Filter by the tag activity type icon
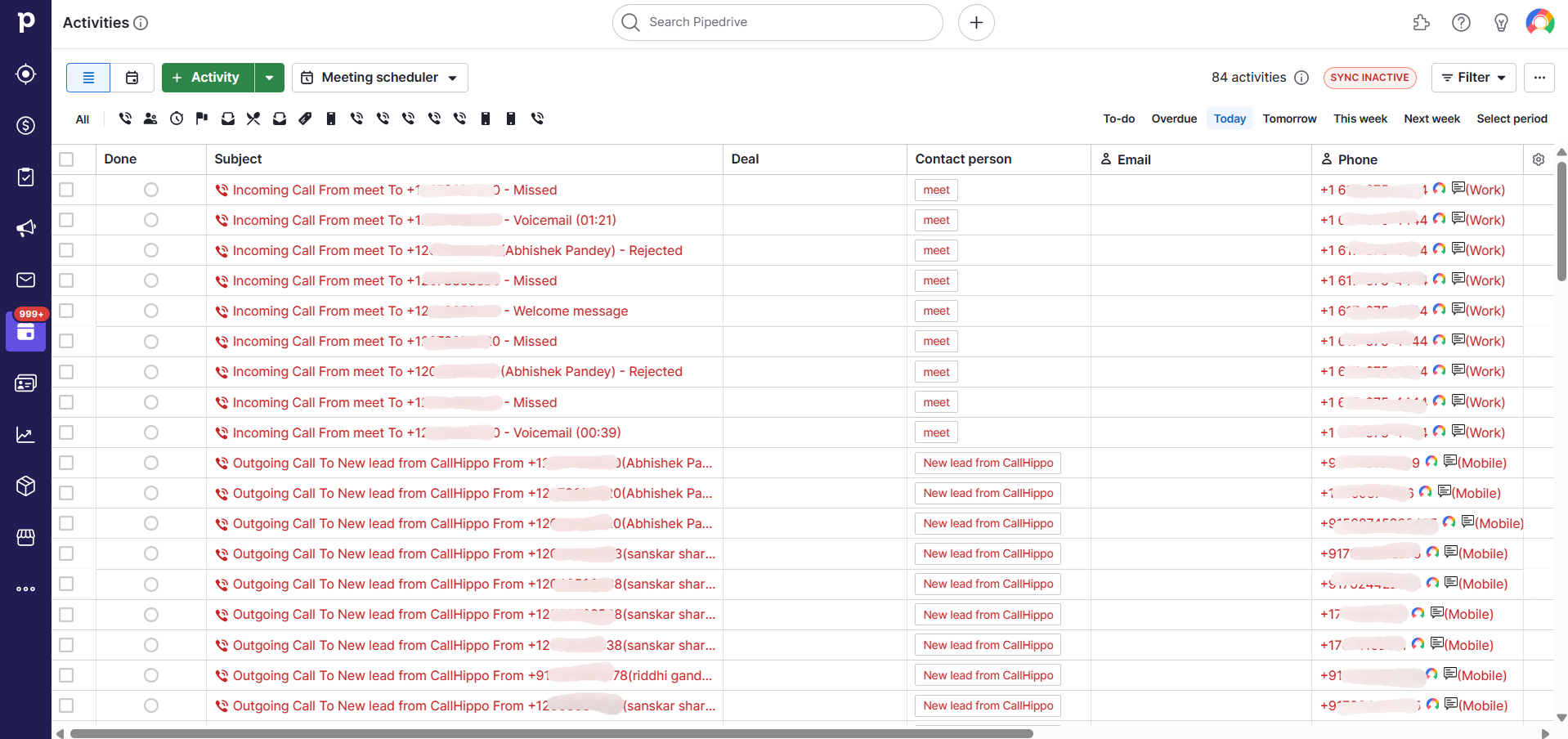 click(305, 119)
